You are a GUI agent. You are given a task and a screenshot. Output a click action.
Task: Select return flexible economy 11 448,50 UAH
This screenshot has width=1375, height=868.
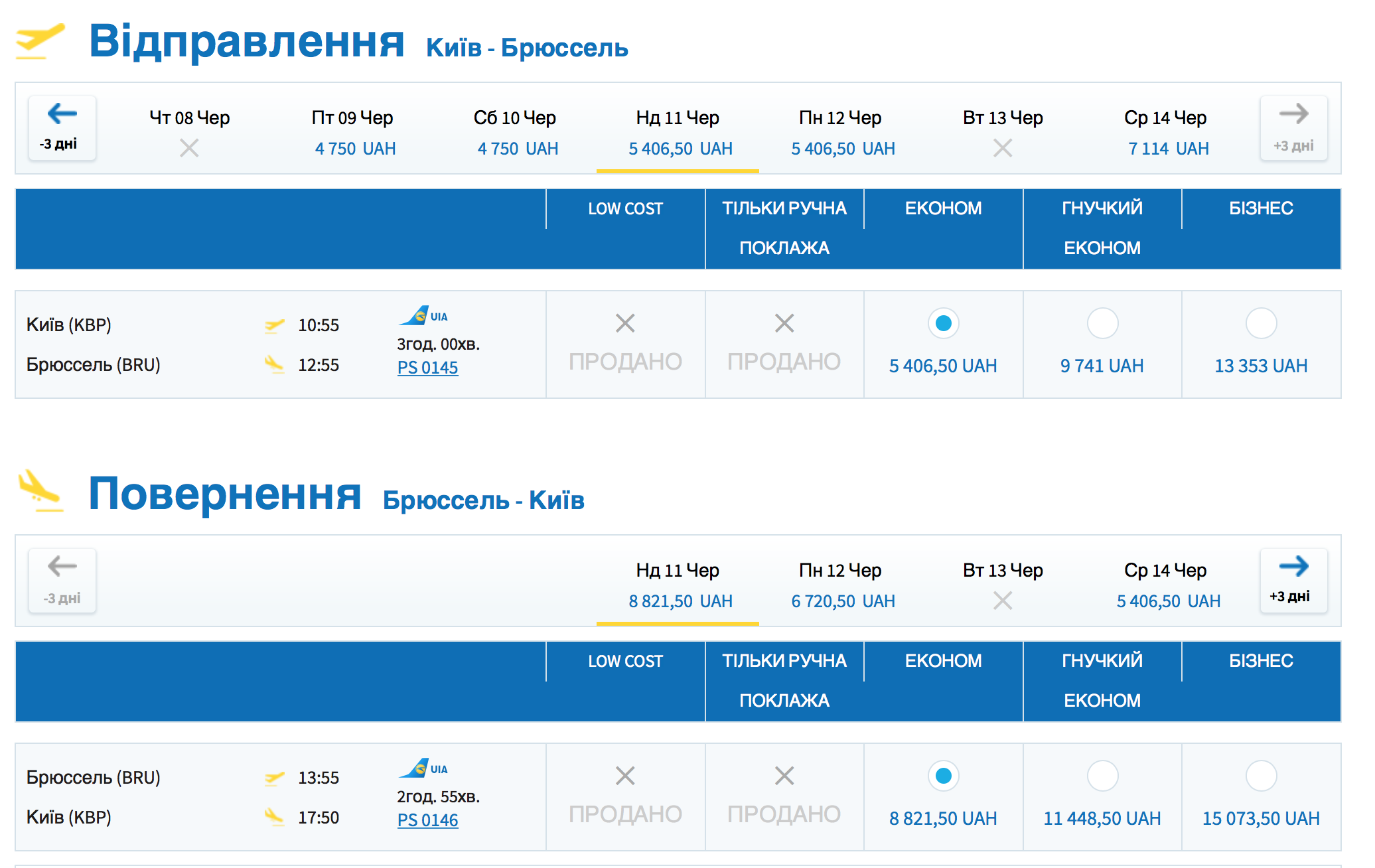pyautogui.click(x=1102, y=776)
